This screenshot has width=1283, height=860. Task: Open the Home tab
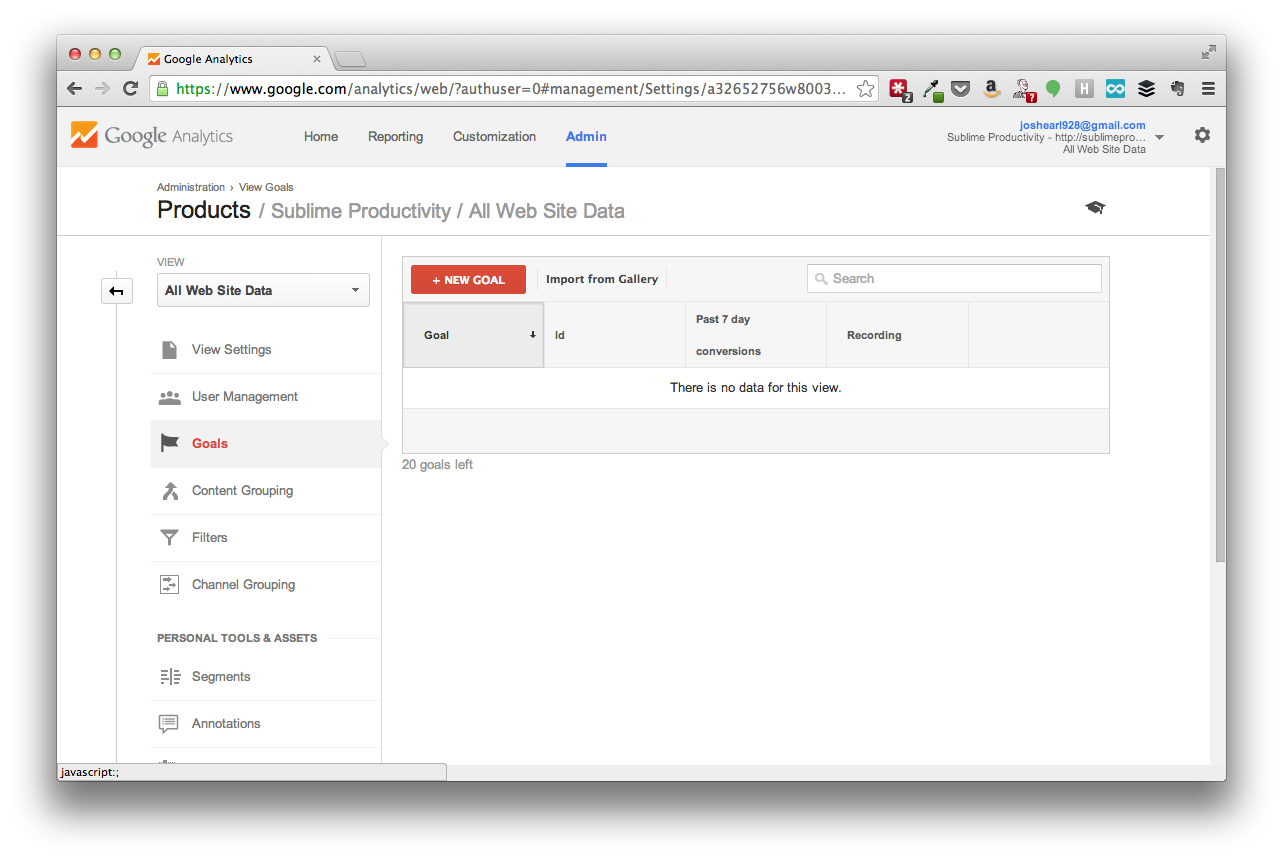[321, 137]
